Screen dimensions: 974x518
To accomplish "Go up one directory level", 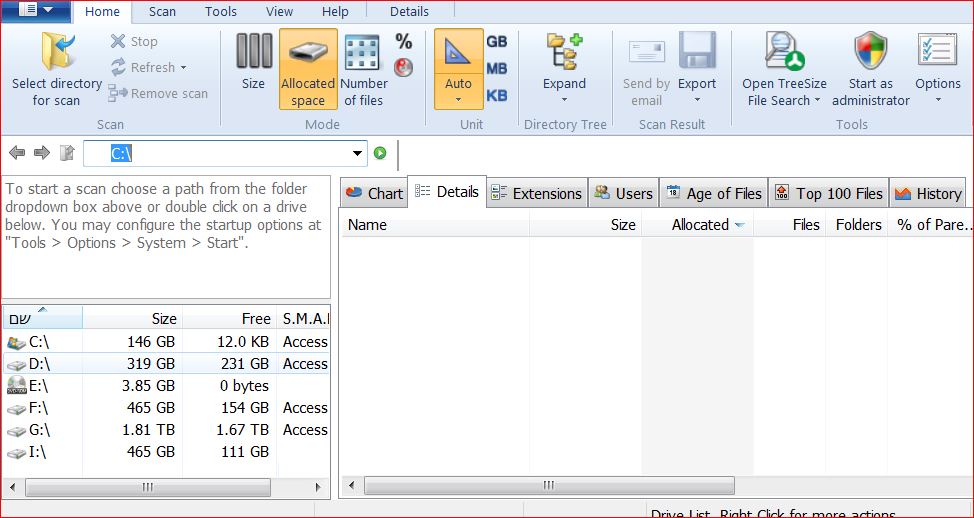I will (67, 153).
